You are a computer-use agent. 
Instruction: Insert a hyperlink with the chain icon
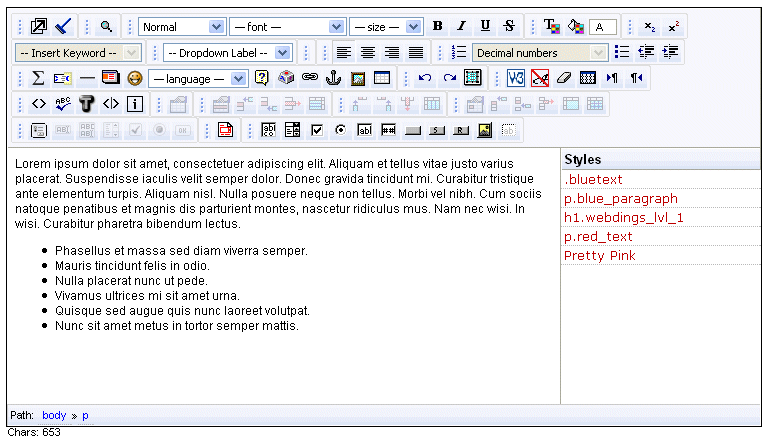point(310,78)
